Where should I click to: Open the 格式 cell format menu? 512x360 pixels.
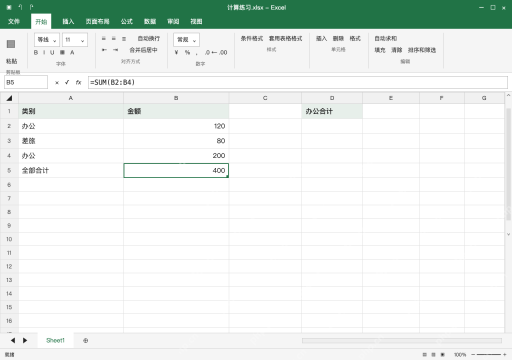click(355, 39)
